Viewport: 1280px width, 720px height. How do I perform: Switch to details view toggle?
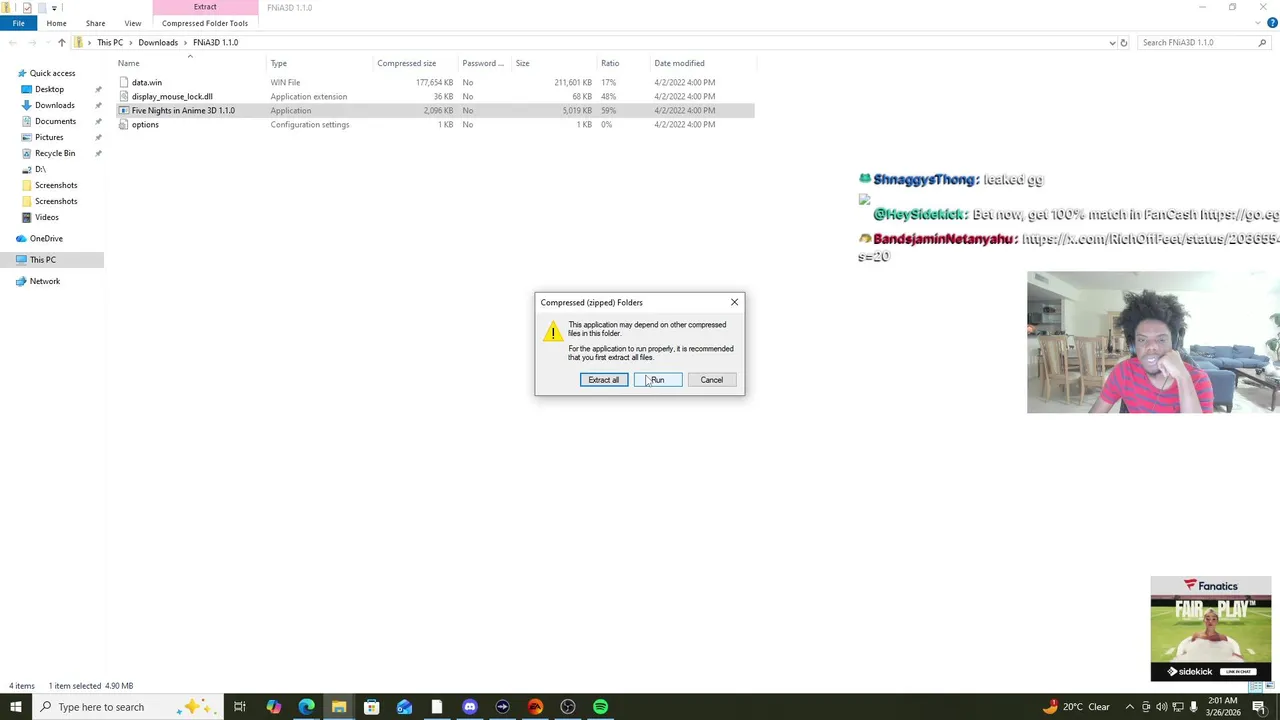pos(1256,686)
